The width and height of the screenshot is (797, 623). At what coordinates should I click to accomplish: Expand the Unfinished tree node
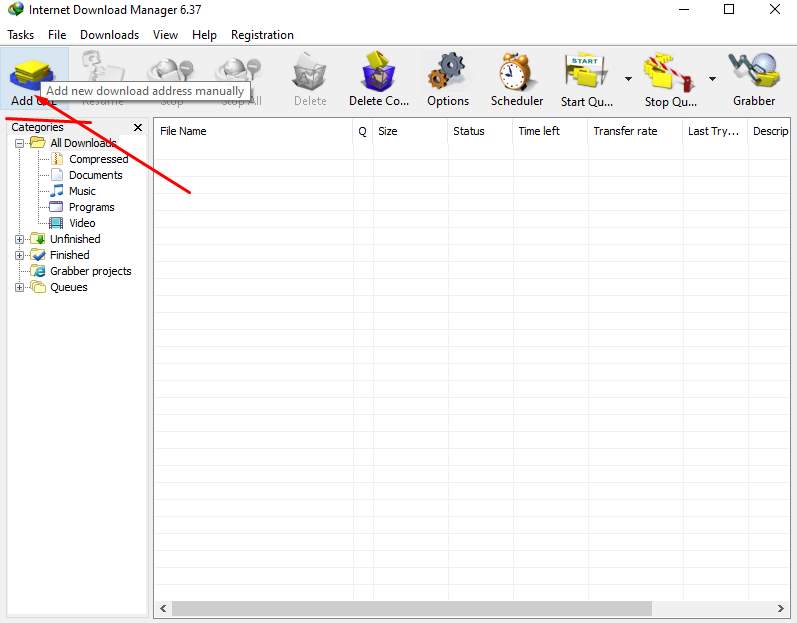coord(19,239)
